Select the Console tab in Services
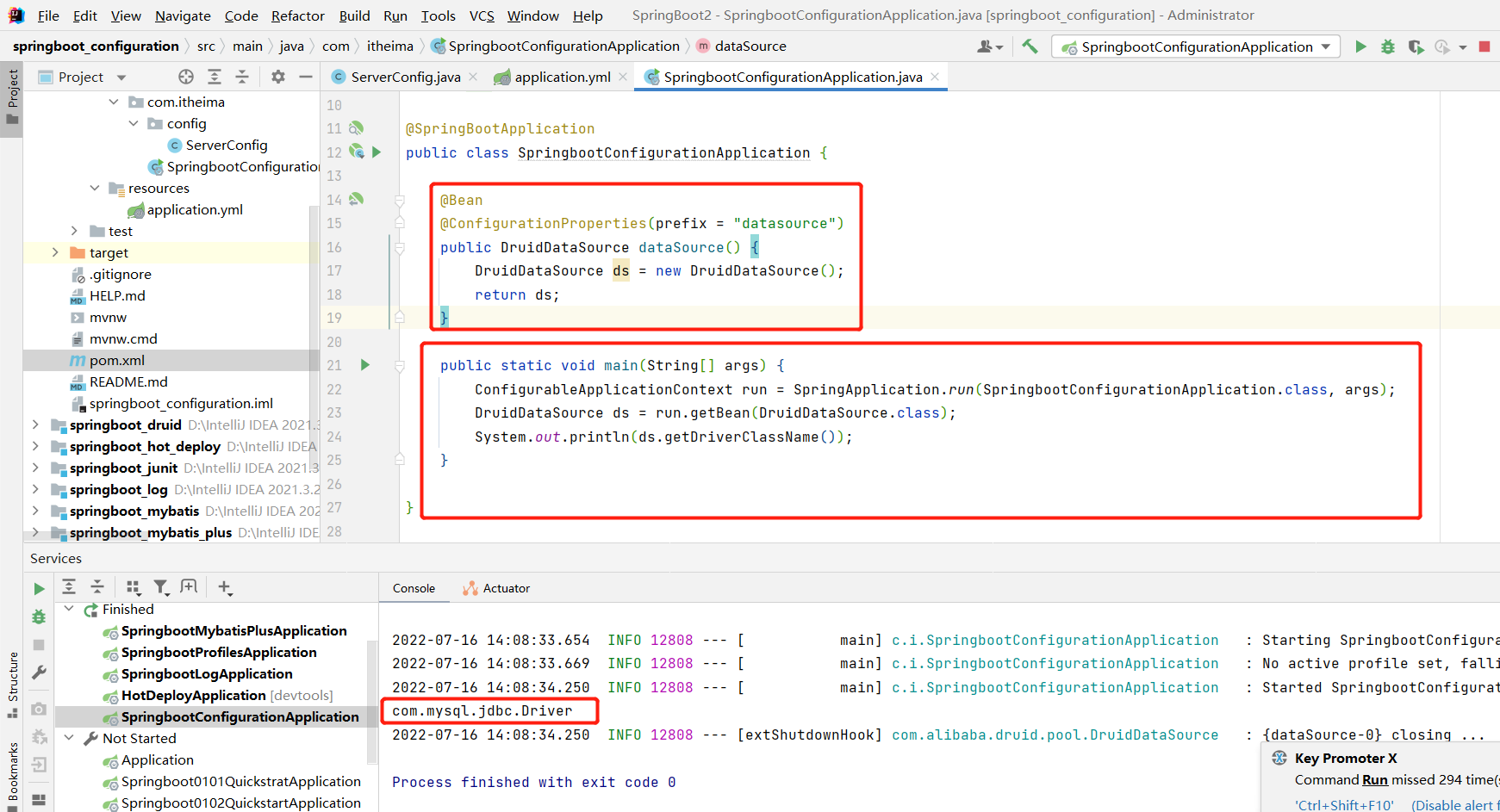This screenshot has height=812, width=1500. pos(414,588)
